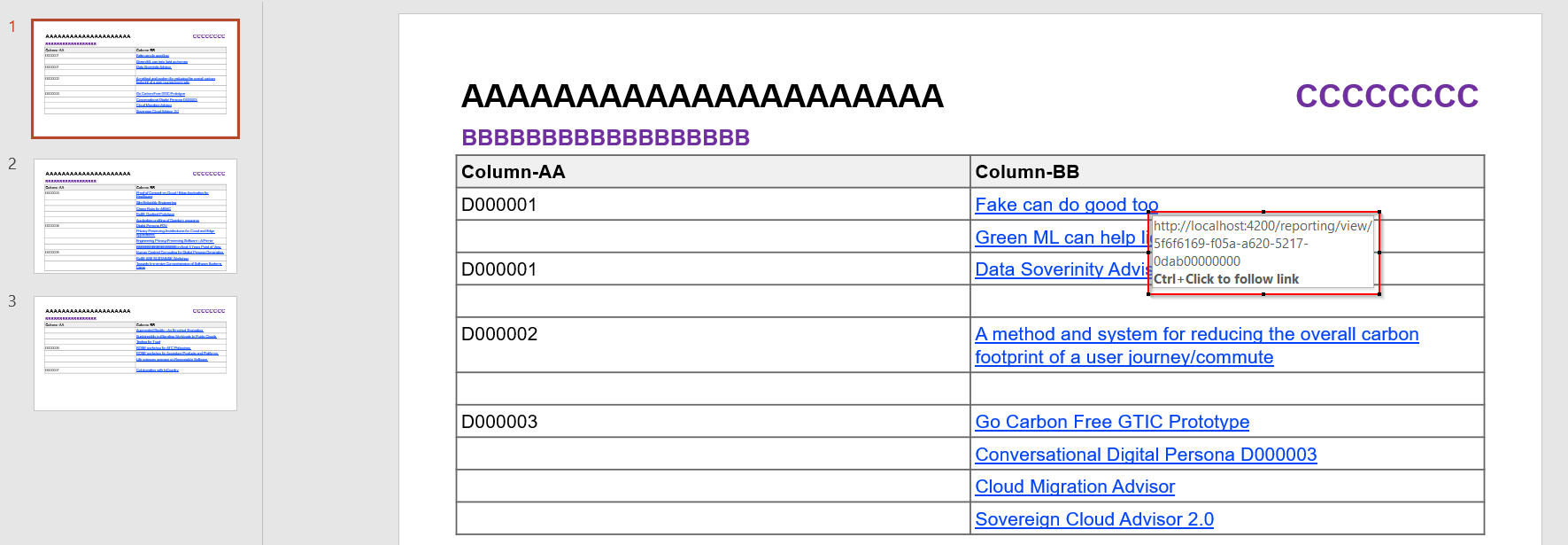Open "Conversational Digital Persona D000003" hyperlink

[x=1145, y=454]
